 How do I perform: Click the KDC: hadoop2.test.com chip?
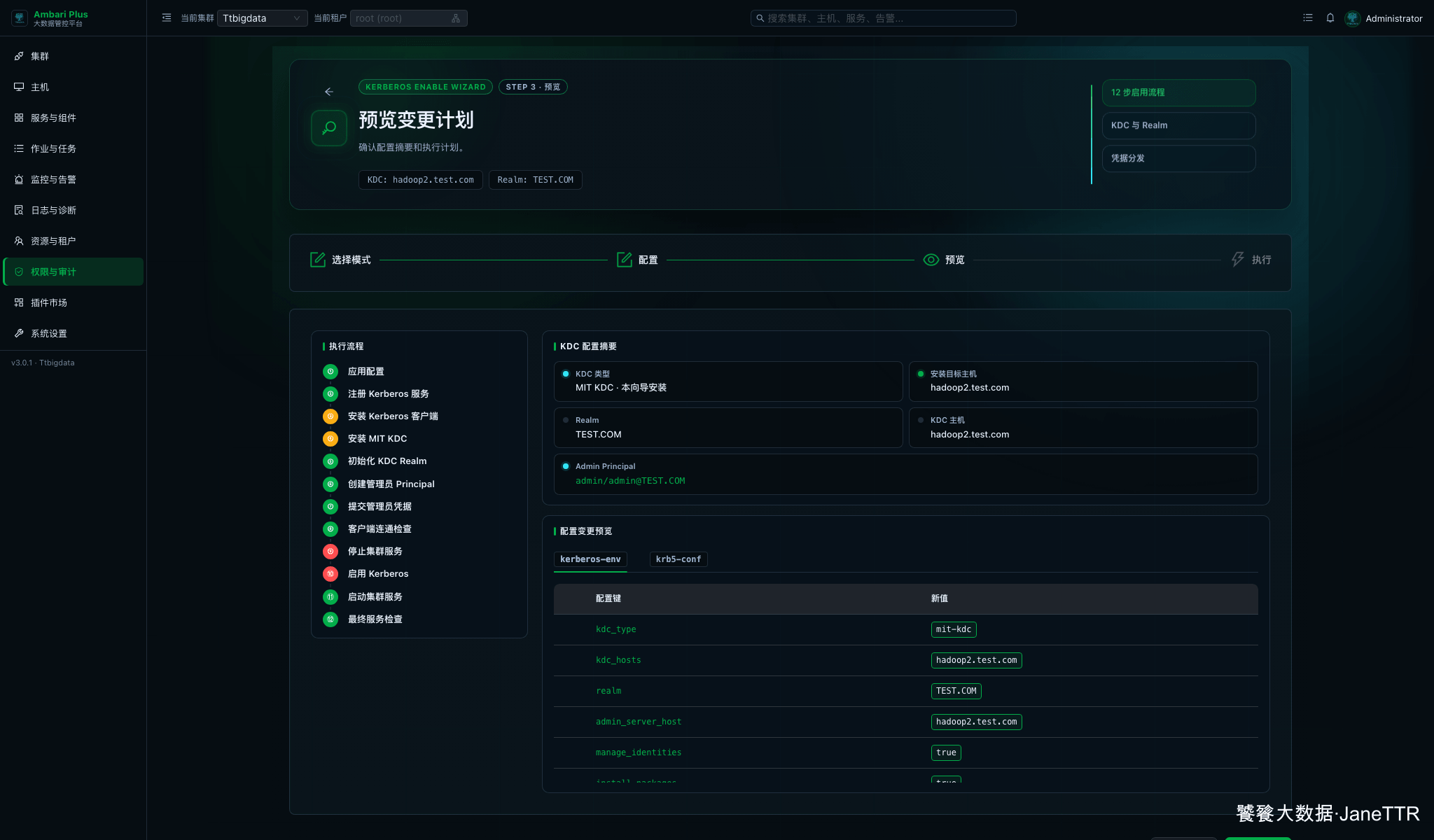pyautogui.click(x=421, y=180)
